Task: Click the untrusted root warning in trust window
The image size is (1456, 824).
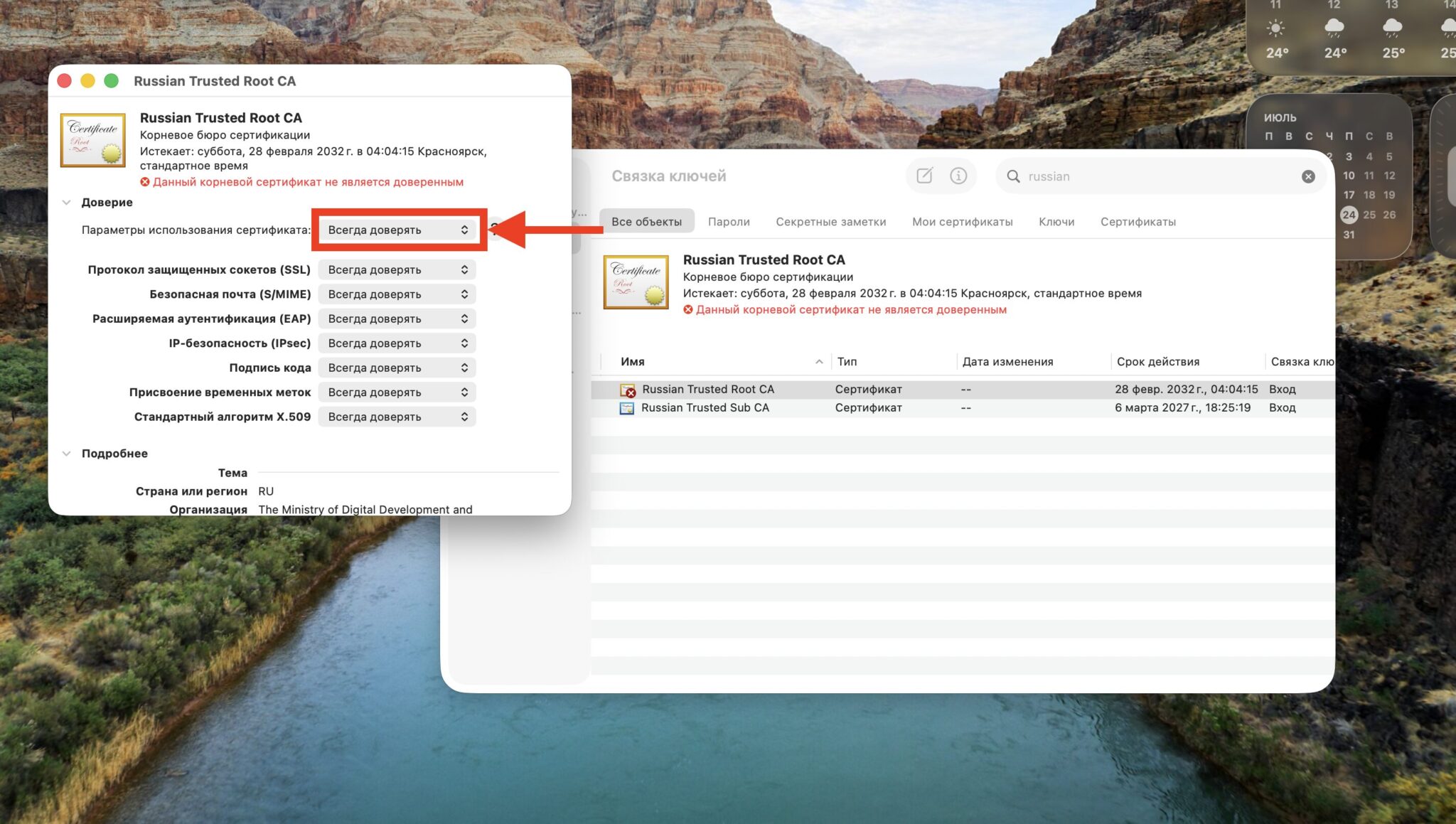Action: click(302, 182)
